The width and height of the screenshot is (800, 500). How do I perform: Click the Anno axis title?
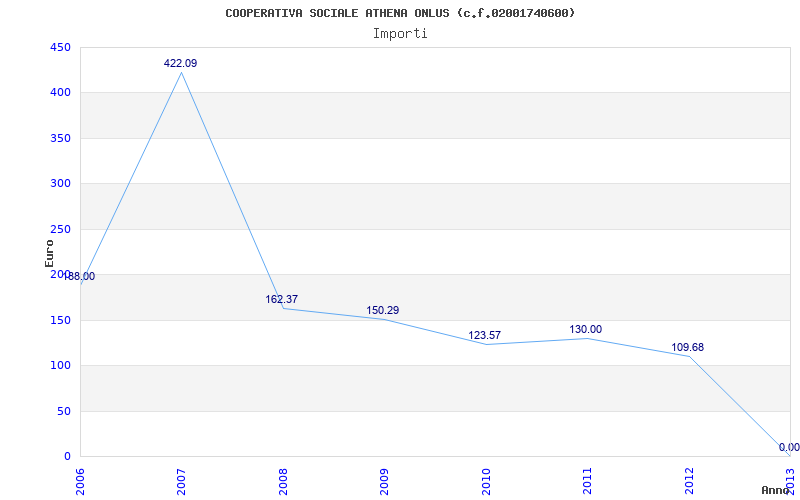pyautogui.click(x=776, y=490)
